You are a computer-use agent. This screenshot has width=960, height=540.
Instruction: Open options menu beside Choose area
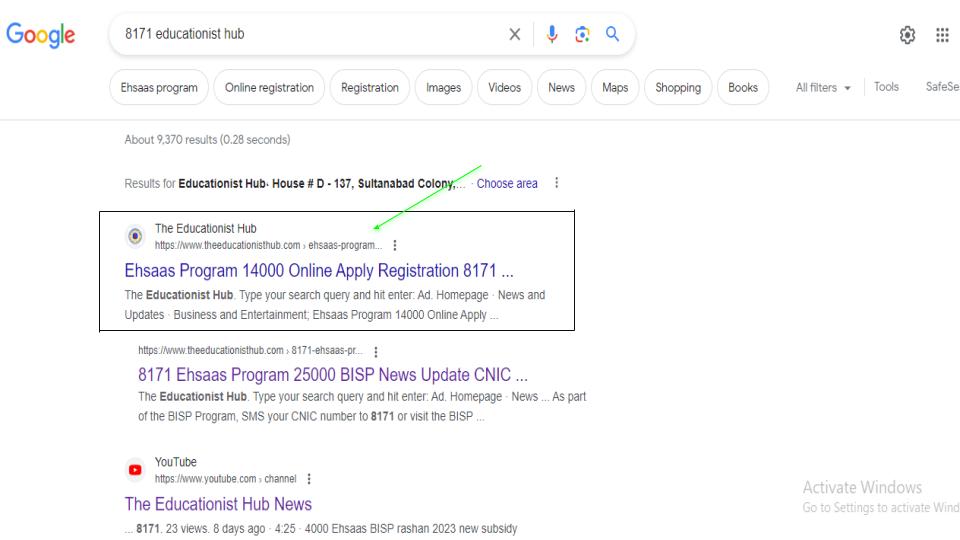coord(556,184)
